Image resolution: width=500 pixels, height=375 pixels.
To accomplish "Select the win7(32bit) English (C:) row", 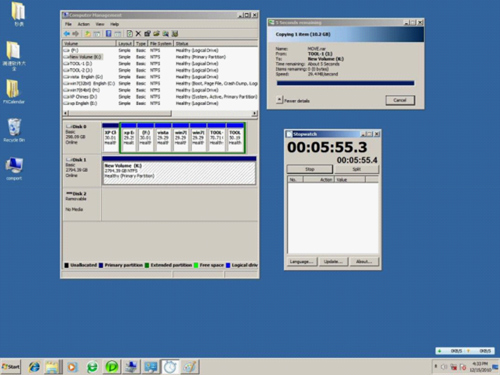I will [160, 83].
